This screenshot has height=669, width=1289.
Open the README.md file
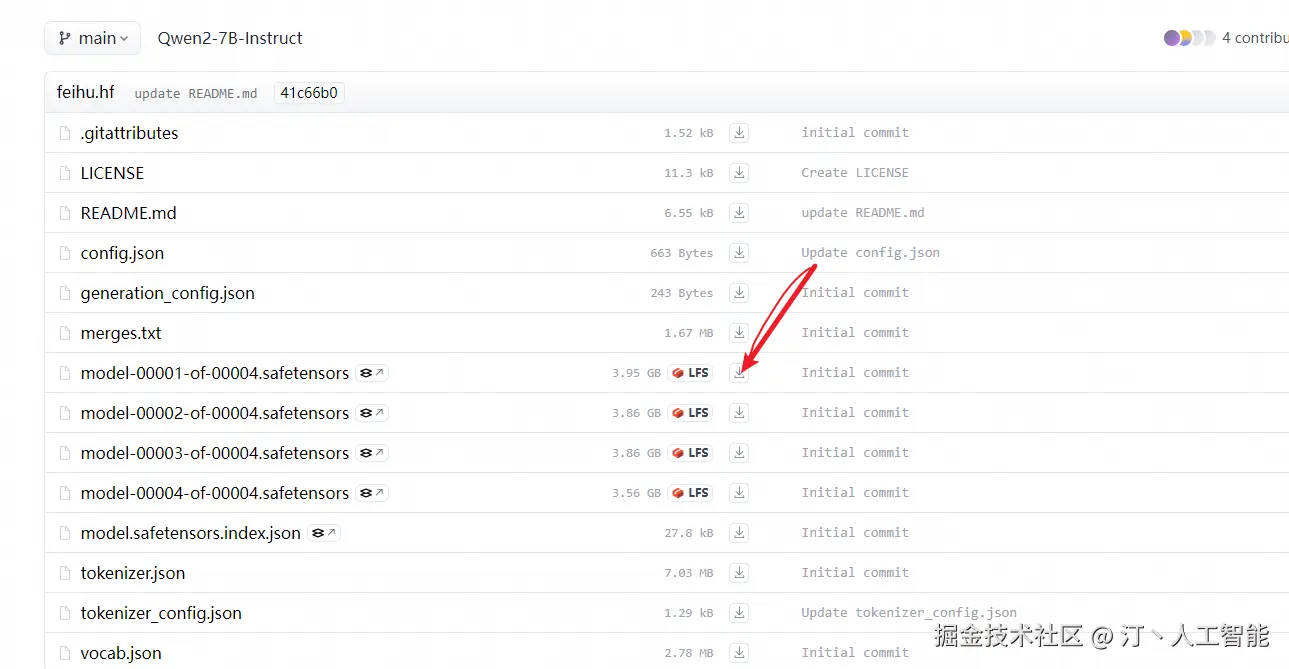pyautogui.click(x=128, y=213)
